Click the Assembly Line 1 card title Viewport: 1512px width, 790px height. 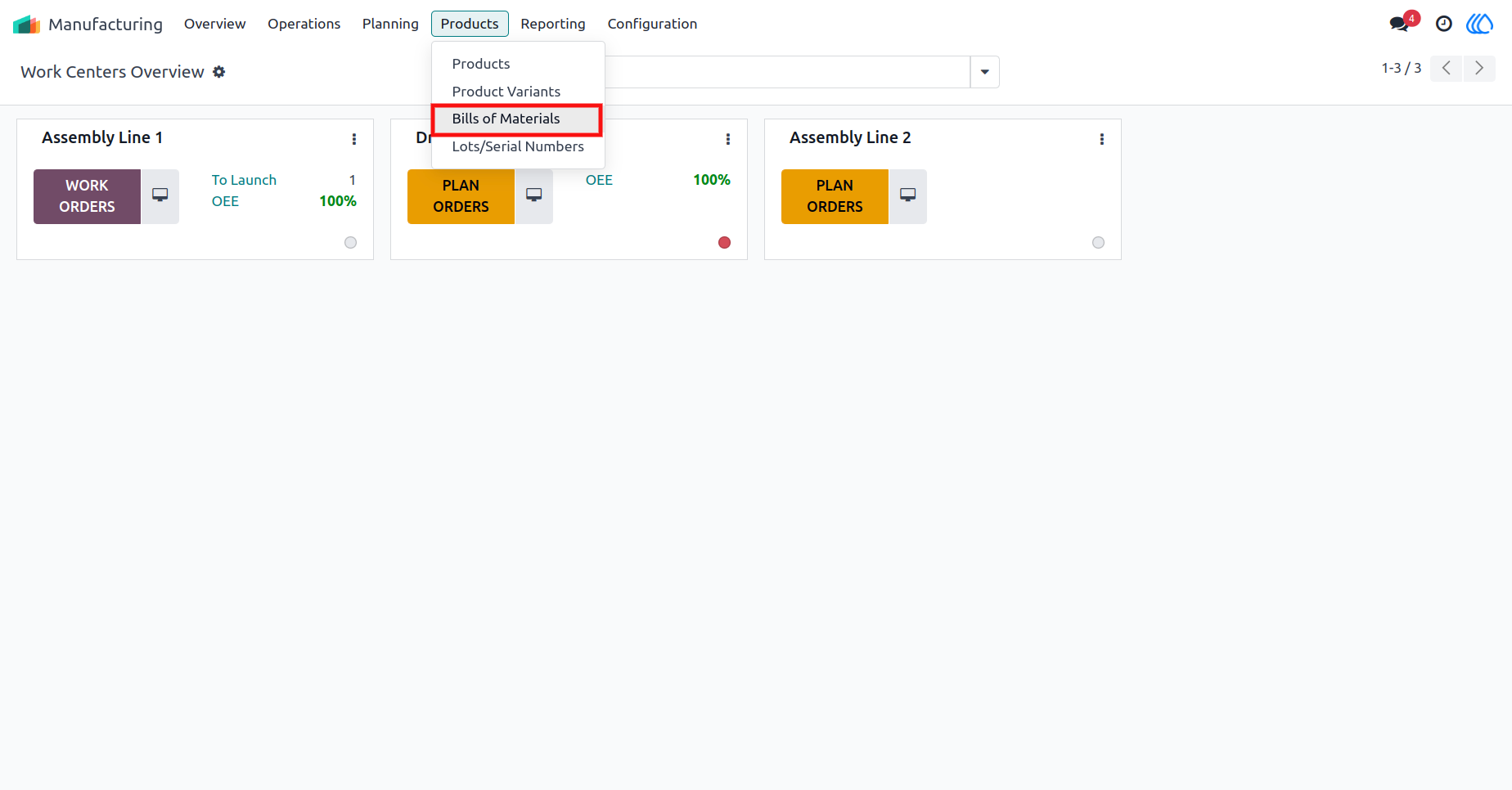click(102, 138)
